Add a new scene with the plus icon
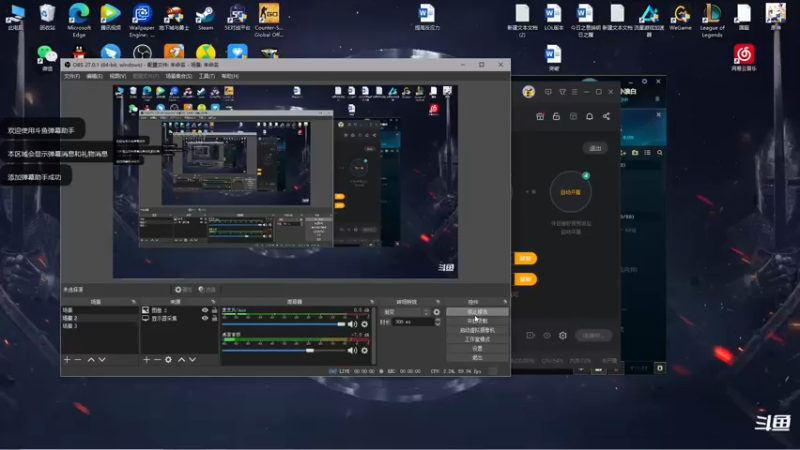Image resolution: width=800 pixels, height=450 pixels. tap(67, 360)
